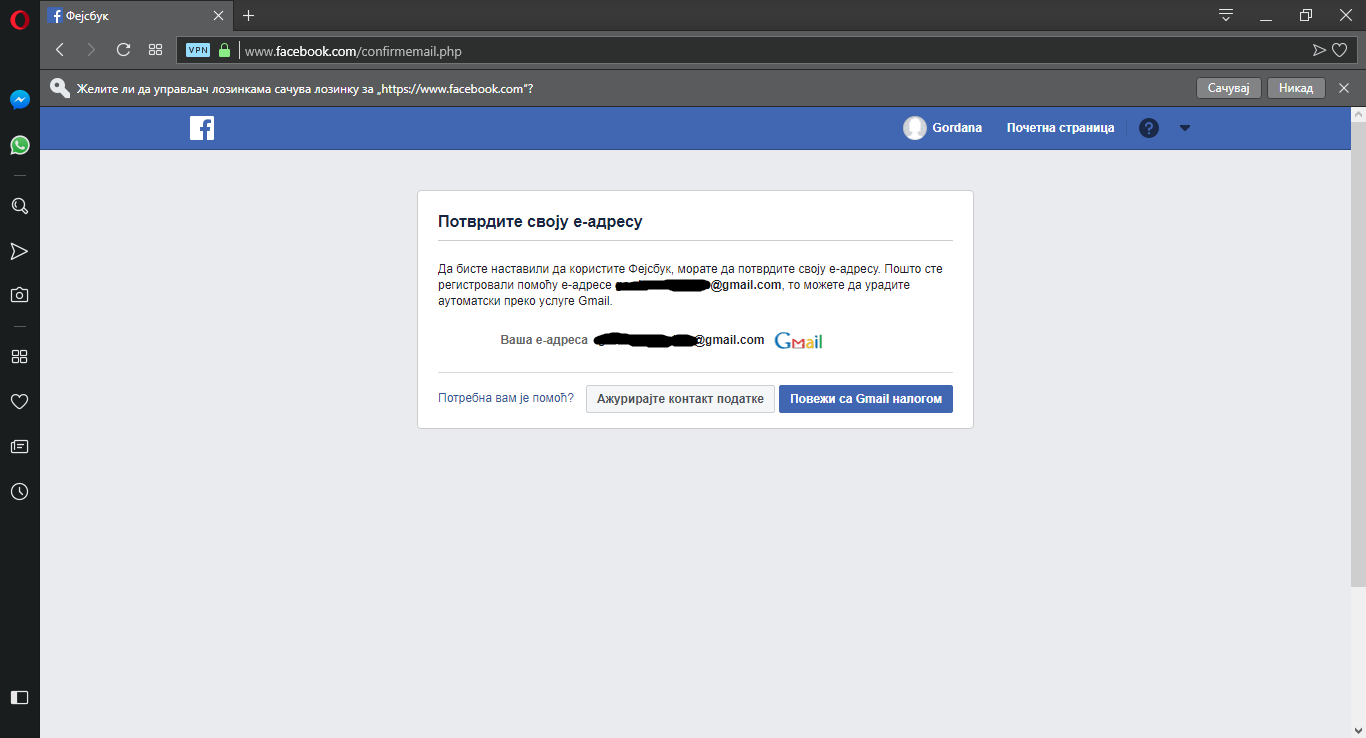Go forward with the toolbar arrow

click(x=91, y=50)
